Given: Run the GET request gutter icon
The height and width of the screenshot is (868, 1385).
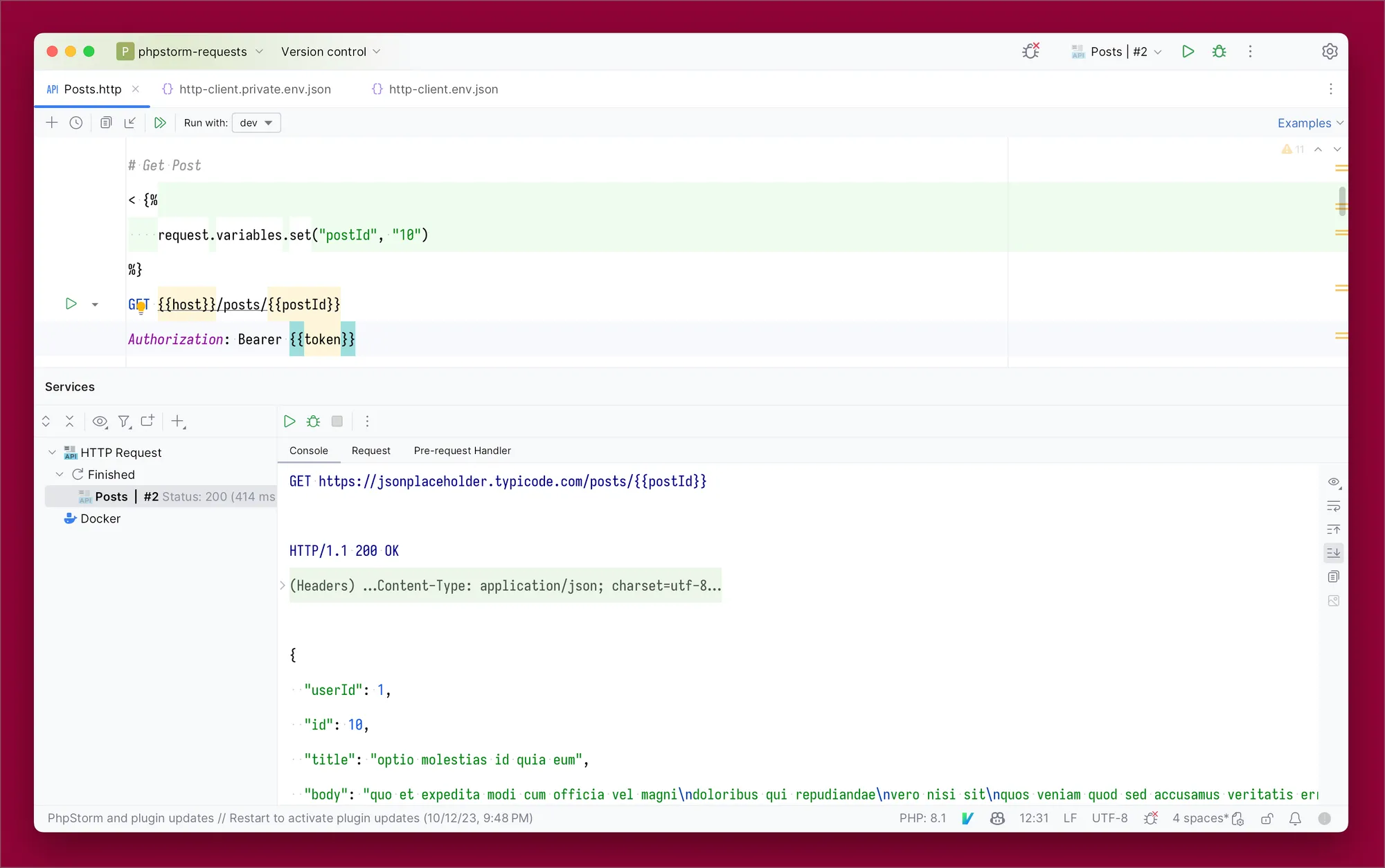Looking at the screenshot, I should point(71,304).
